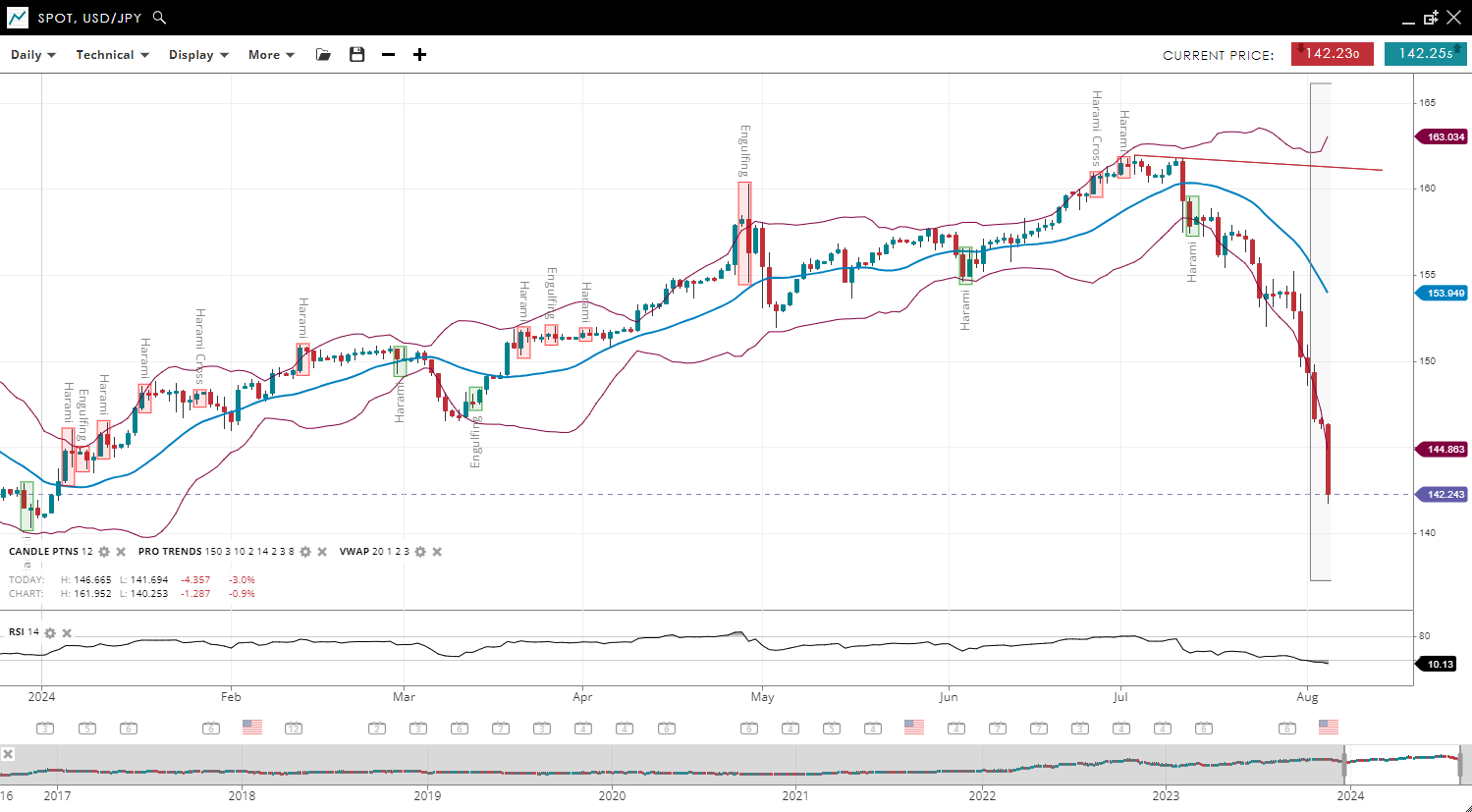
Task: Open the RSI 14 settings gear
Action: (x=50, y=633)
